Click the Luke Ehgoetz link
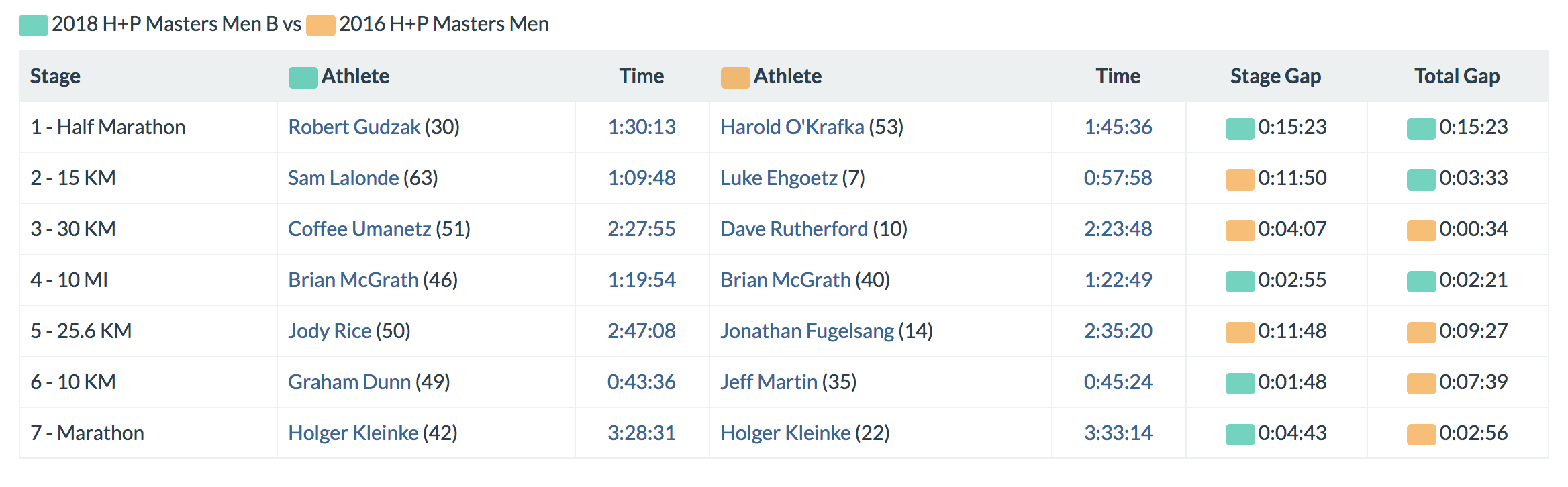The height and width of the screenshot is (487, 1568). click(779, 178)
